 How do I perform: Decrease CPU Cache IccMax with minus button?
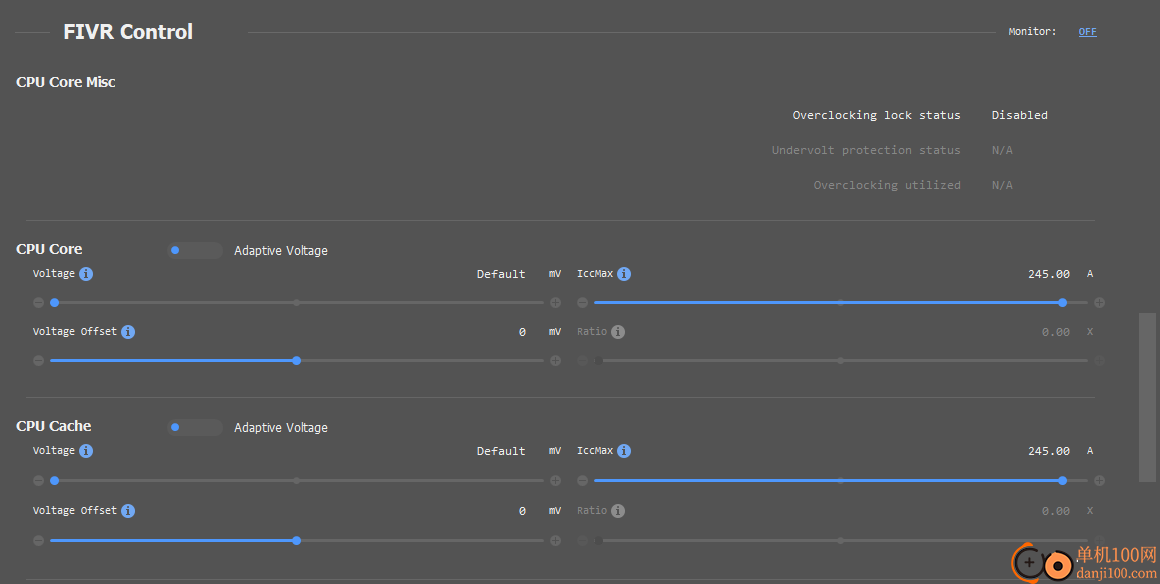[582, 480]
